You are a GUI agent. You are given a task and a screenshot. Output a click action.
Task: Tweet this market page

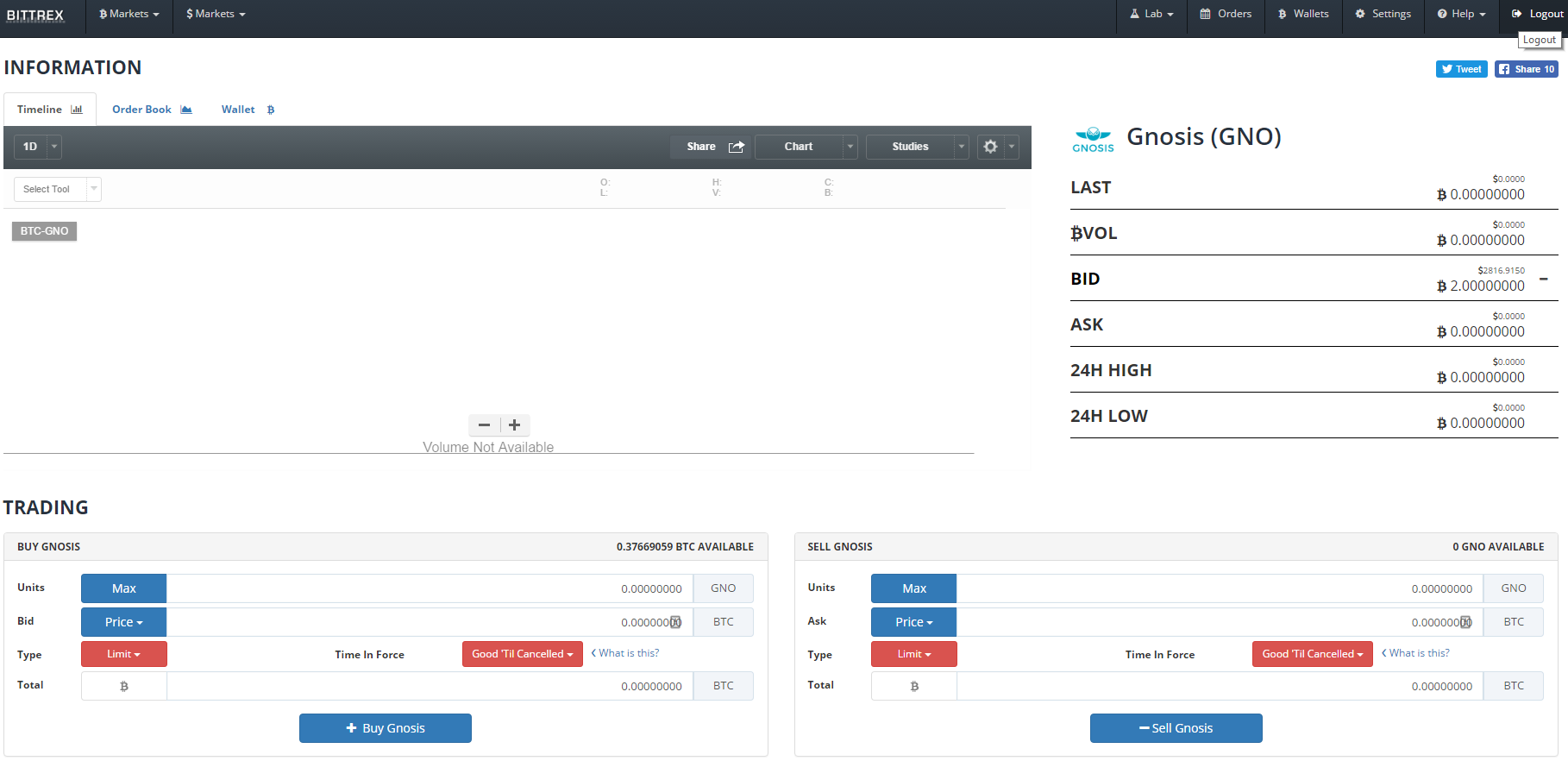coord(1461,69)
